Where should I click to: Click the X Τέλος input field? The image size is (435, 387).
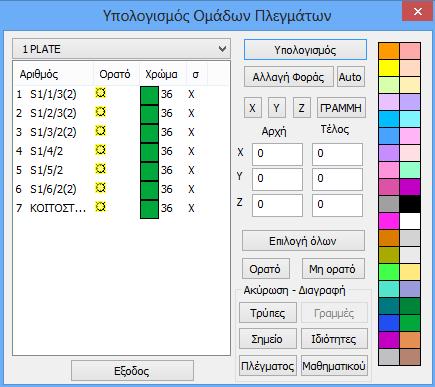[337, 154]
